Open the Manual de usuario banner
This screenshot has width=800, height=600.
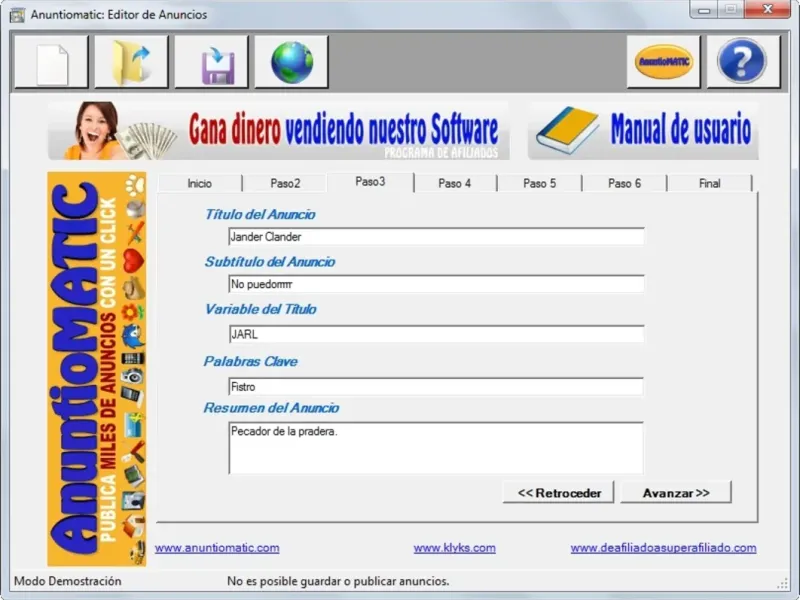tap(643, 131)
